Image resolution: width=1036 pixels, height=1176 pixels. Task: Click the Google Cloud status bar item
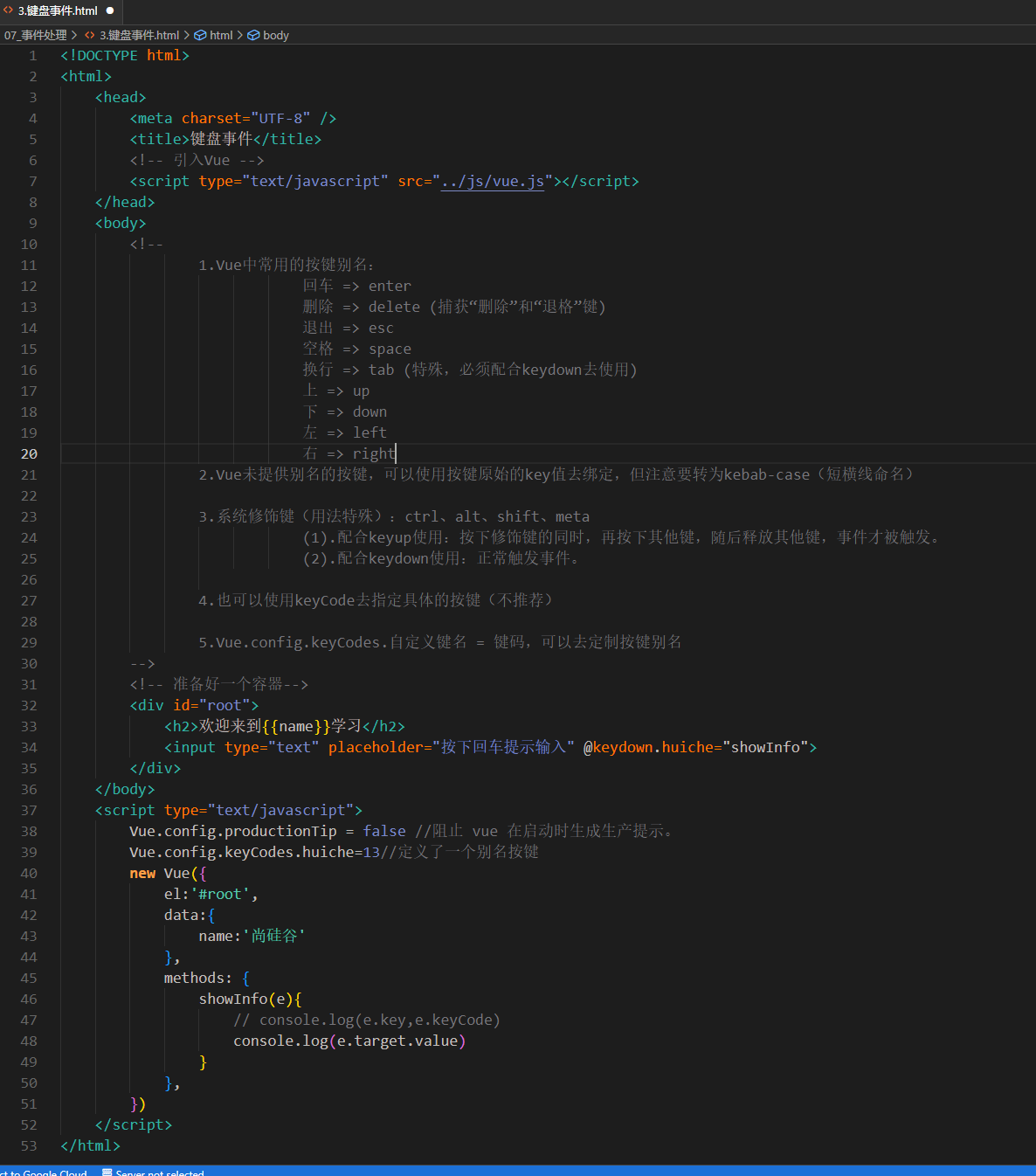[x=44, y=1173]
